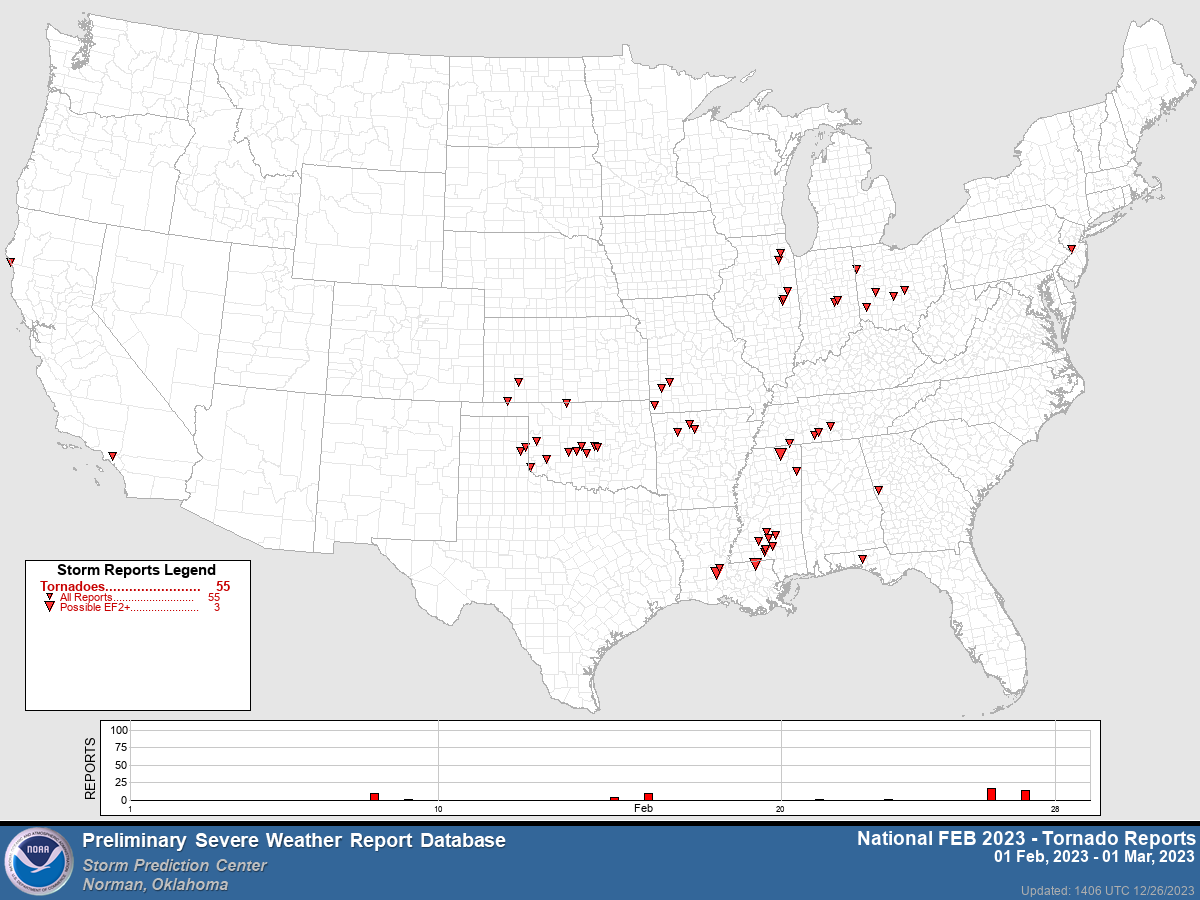This screenshot has width=1200, height=900.
Task: Click the Tornadoes 55 legend line
Action: tap(135, 586)
